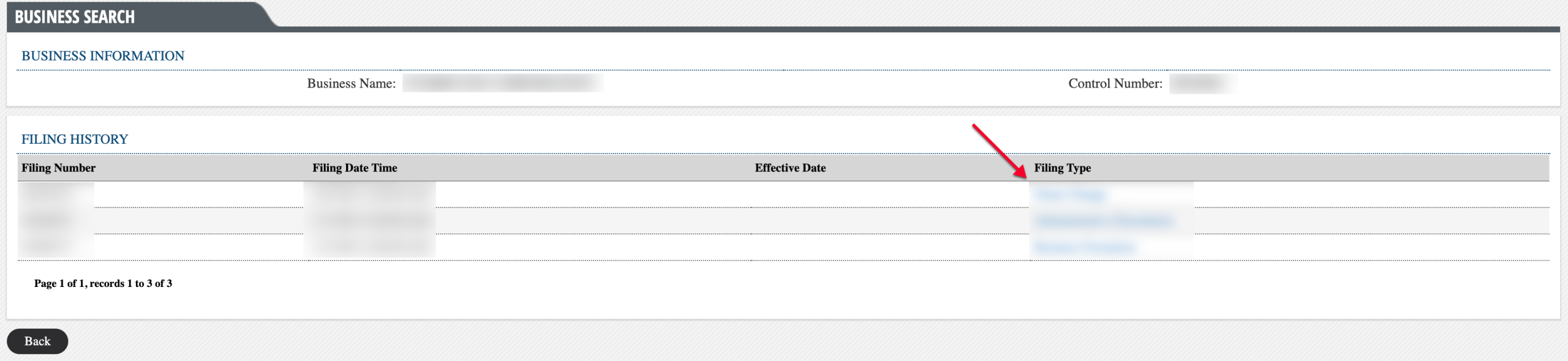Click the blurred Business Name value
The height and width of the screenshot is (361, 1568).
503,83
